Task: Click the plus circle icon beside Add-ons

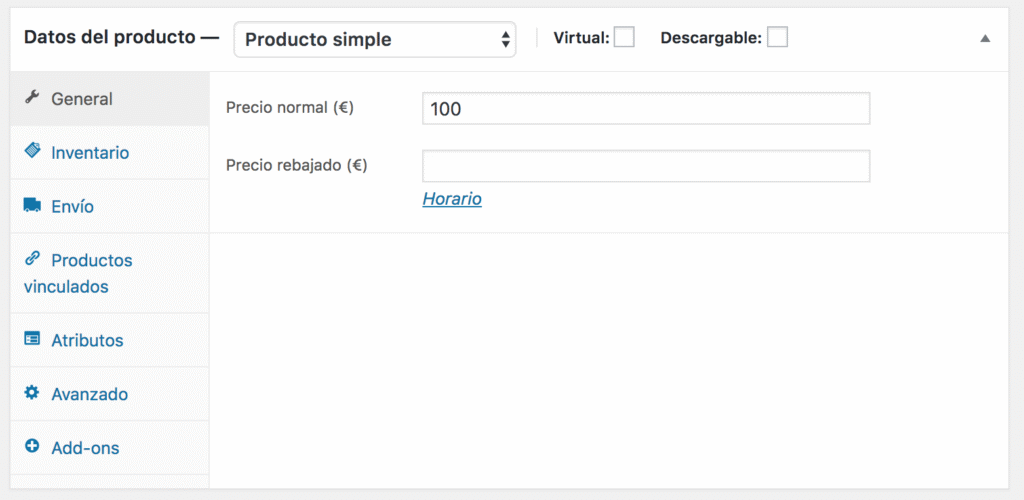Action: click(x=31, y=447)
